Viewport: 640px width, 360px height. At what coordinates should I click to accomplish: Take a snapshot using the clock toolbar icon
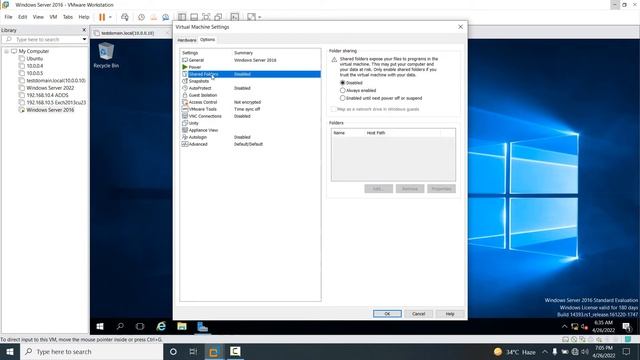click(x=141, y=17)
